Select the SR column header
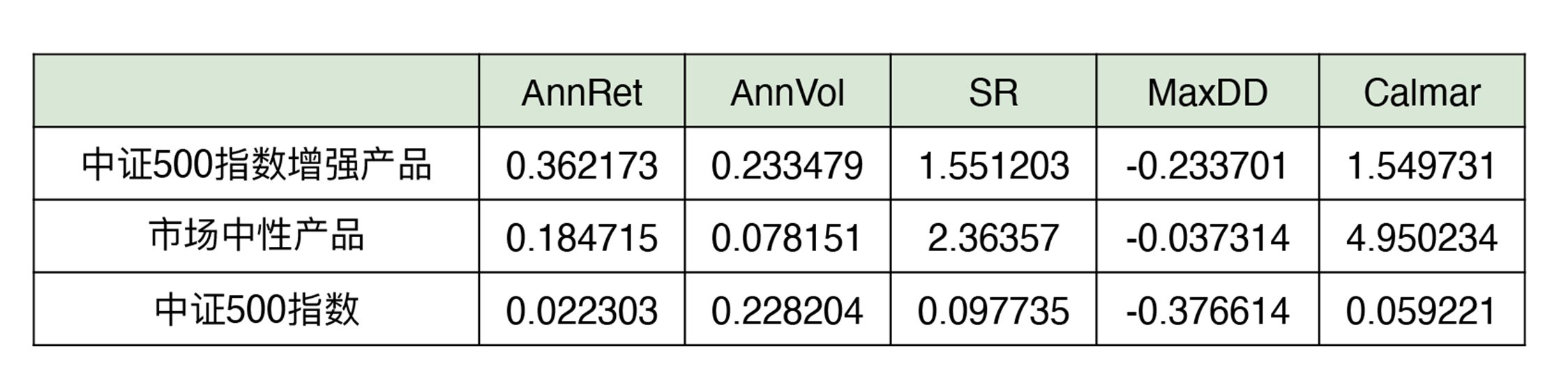 (993, 93)
